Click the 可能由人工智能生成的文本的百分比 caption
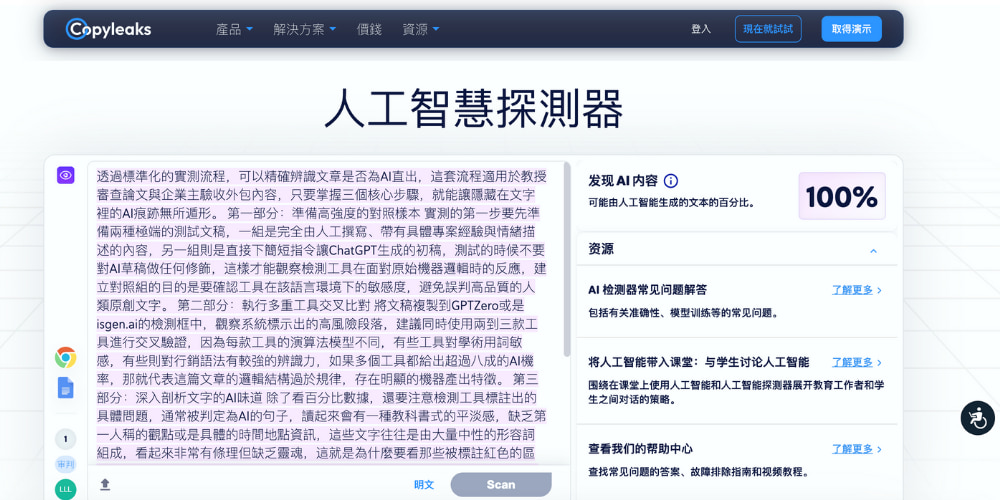This screenshot has height=500, width=1000. pos(672,203)
